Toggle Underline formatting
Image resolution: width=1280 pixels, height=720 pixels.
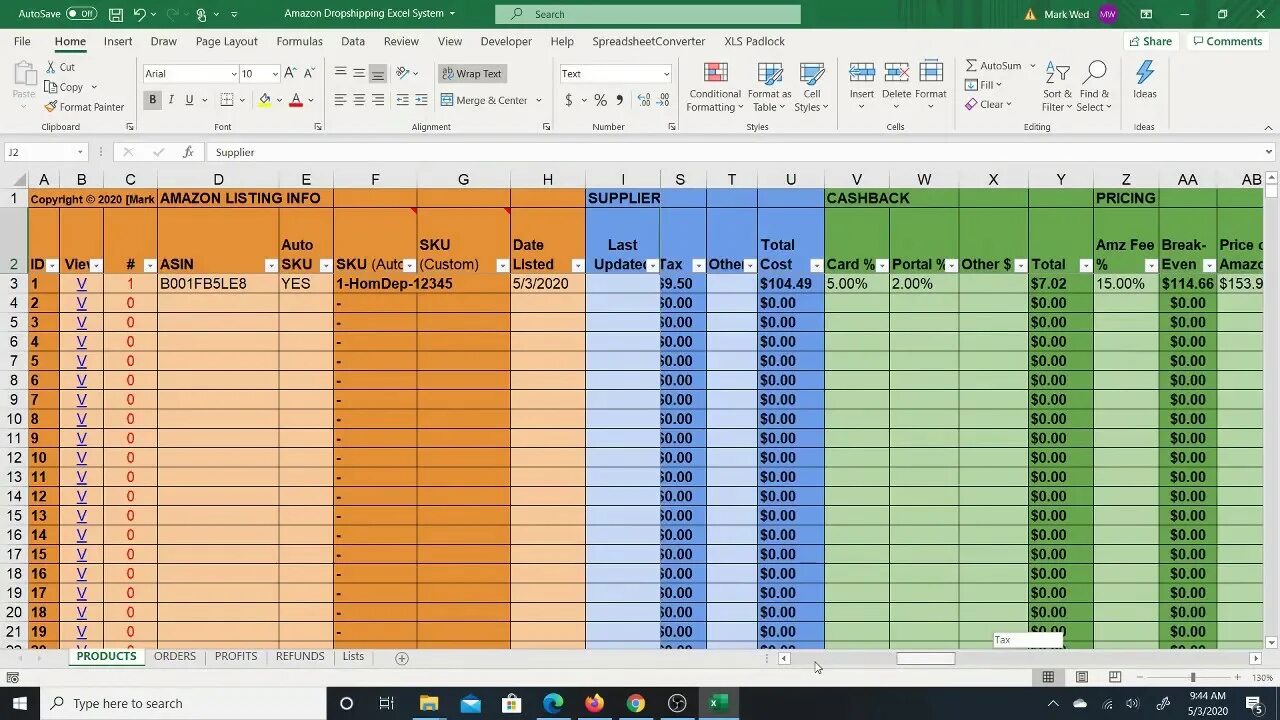click(188, 100)
